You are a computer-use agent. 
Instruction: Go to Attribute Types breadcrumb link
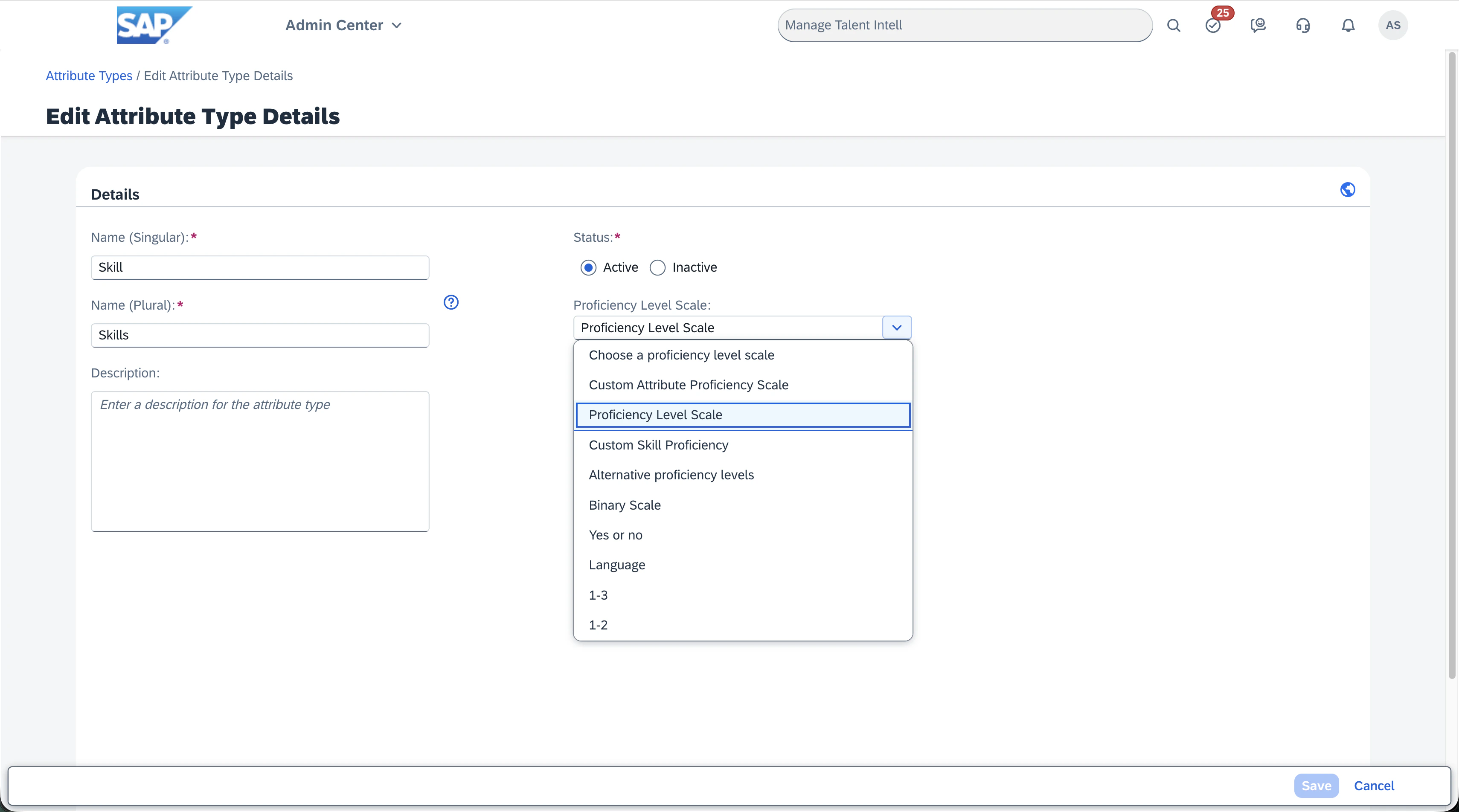89,76
